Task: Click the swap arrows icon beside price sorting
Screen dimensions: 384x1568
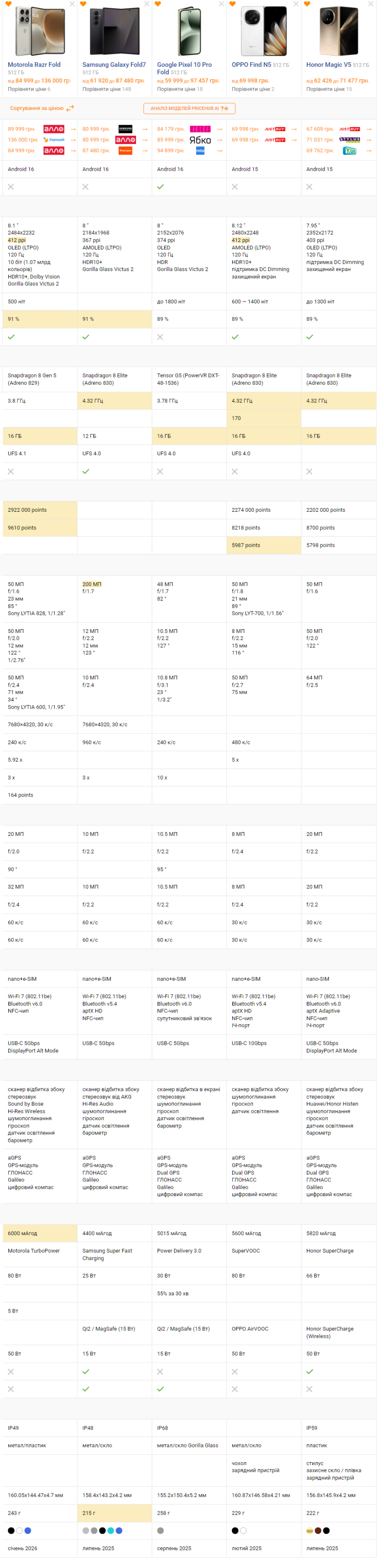Action: (70, 108)
